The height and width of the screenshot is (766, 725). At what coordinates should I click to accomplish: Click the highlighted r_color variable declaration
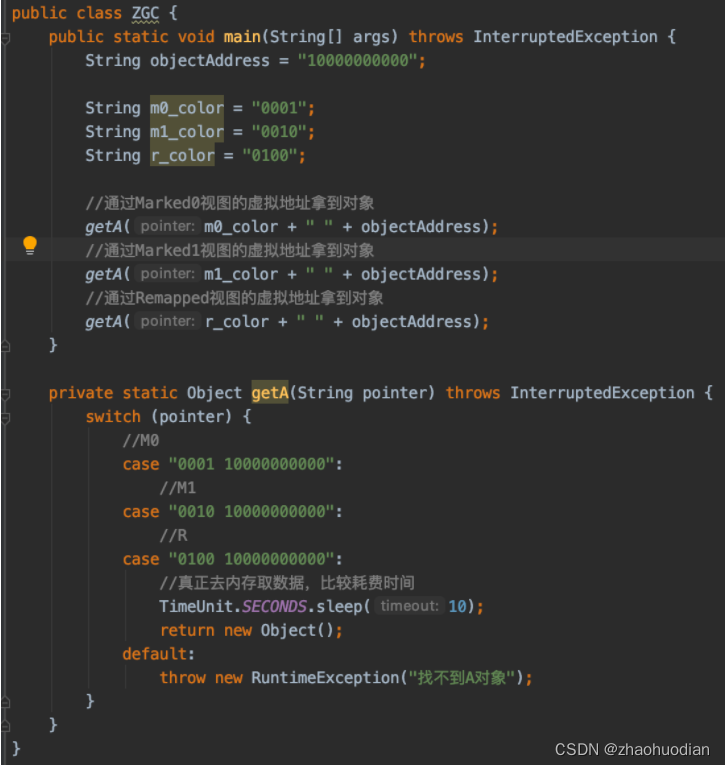(182, 155)
